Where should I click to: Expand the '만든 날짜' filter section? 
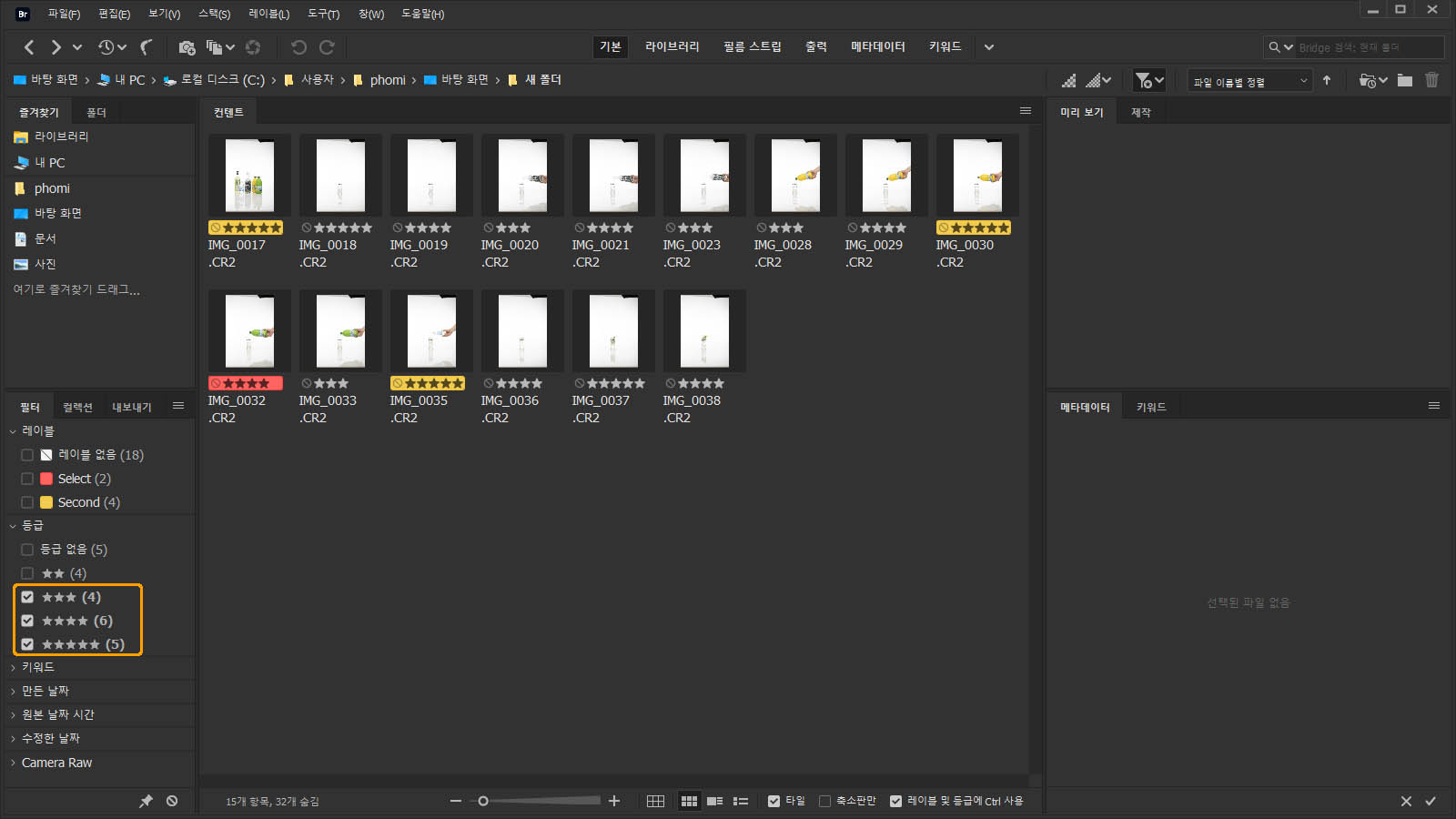(x=13, y=692)
